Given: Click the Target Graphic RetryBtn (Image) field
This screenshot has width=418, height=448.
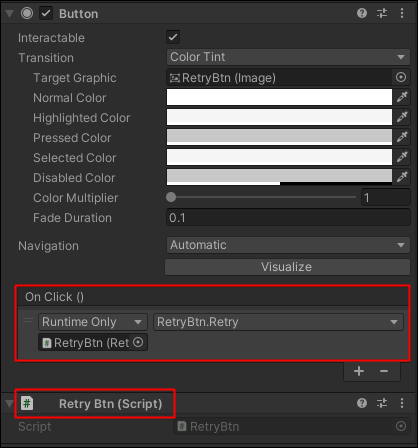Looking at the screenshot, I should tap(279, 78).
